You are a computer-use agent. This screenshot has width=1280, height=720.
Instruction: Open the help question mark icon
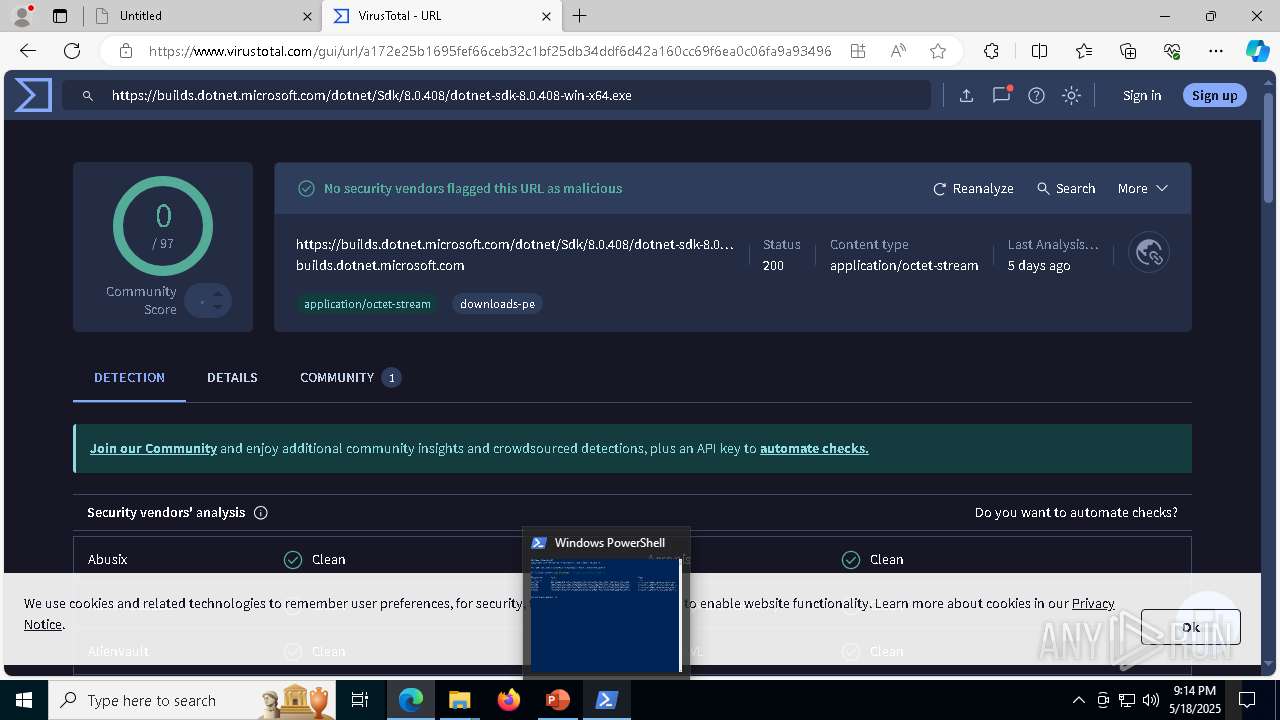[1036, 95]
